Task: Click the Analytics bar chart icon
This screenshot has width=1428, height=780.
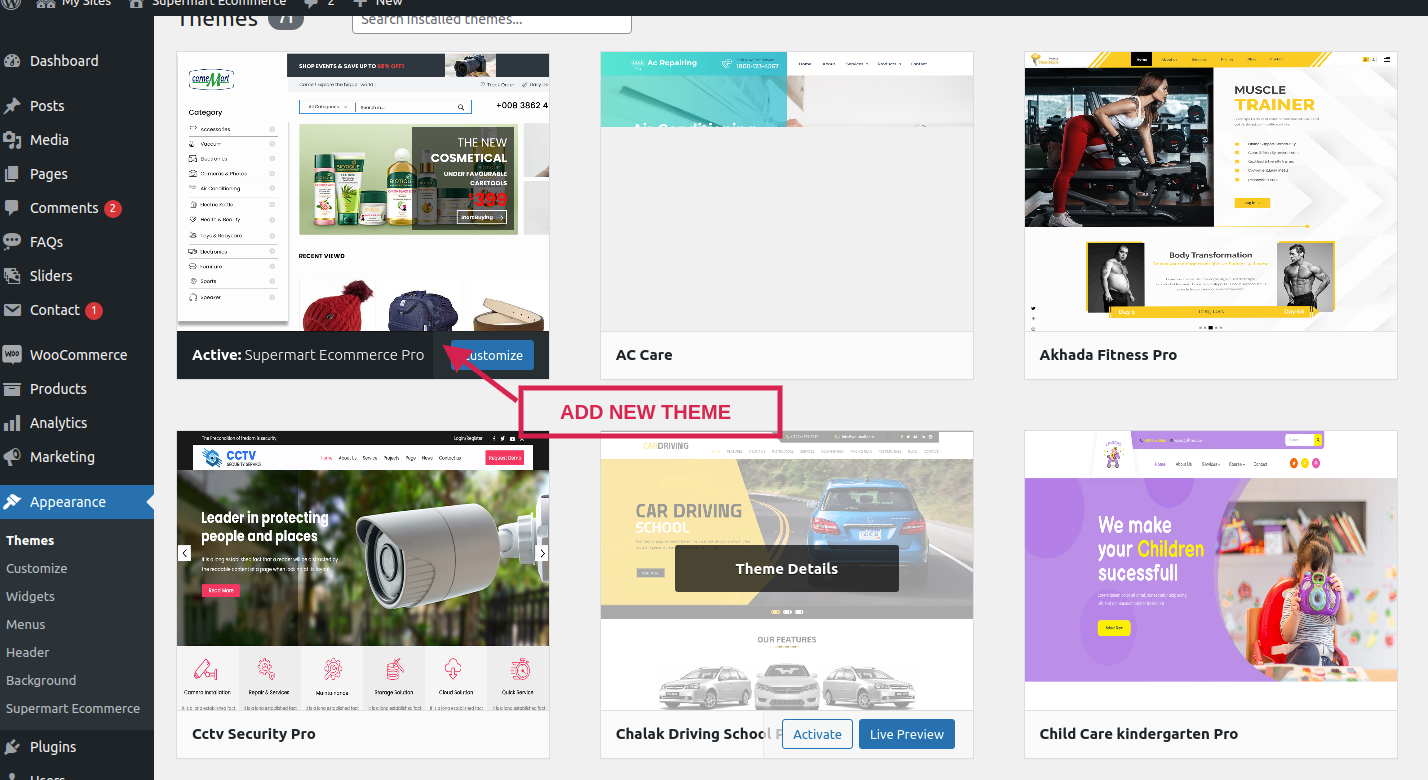Action: tap(12, 423)
